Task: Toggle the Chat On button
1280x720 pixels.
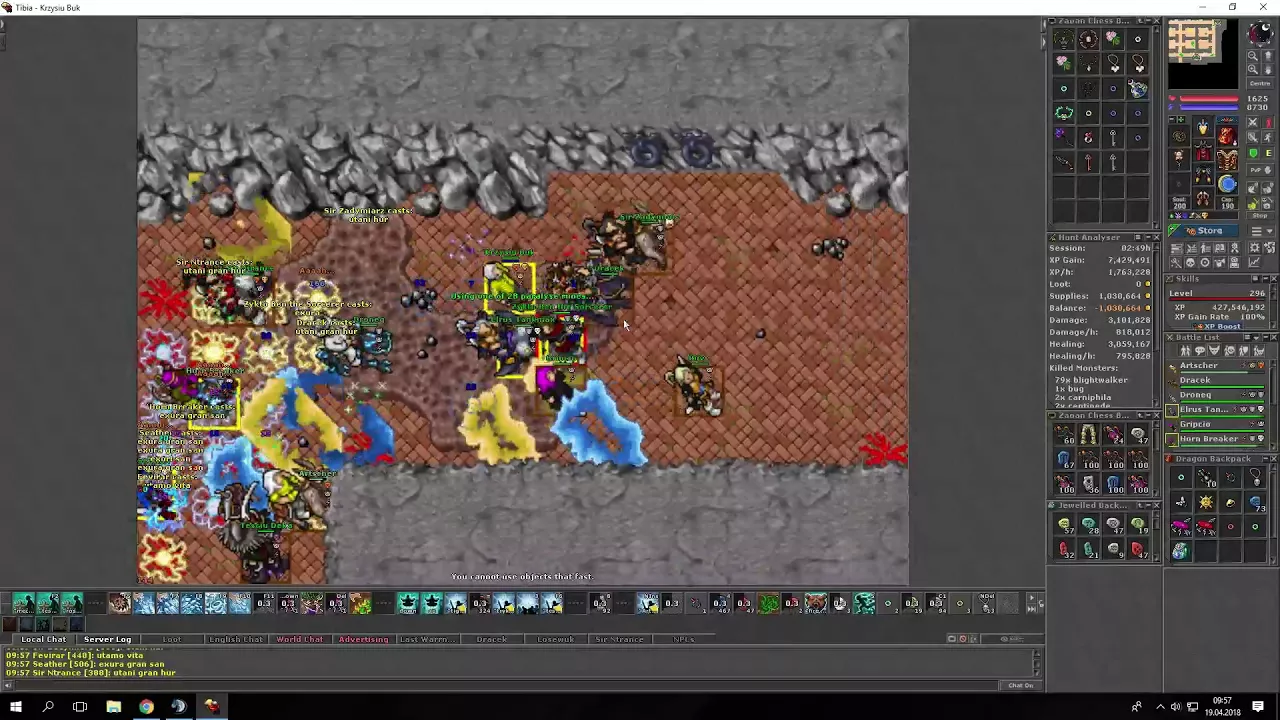Action: pyautogui.click(x=1021, y=685)
